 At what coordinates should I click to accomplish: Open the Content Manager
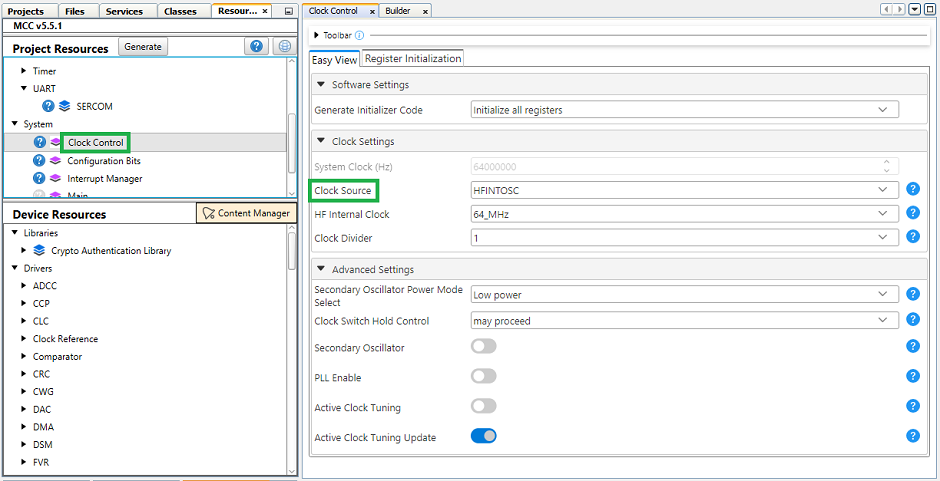click(x=246, y=213)
